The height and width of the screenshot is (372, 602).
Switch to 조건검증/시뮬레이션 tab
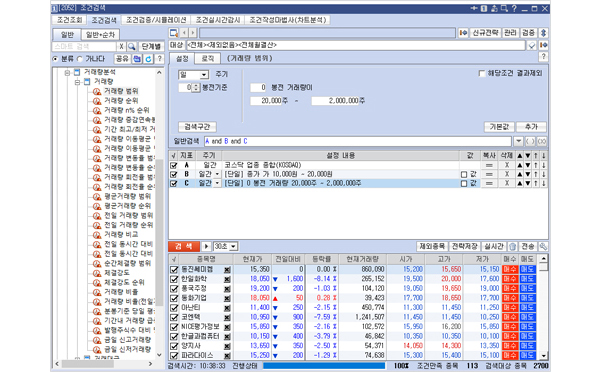(156, 20)
